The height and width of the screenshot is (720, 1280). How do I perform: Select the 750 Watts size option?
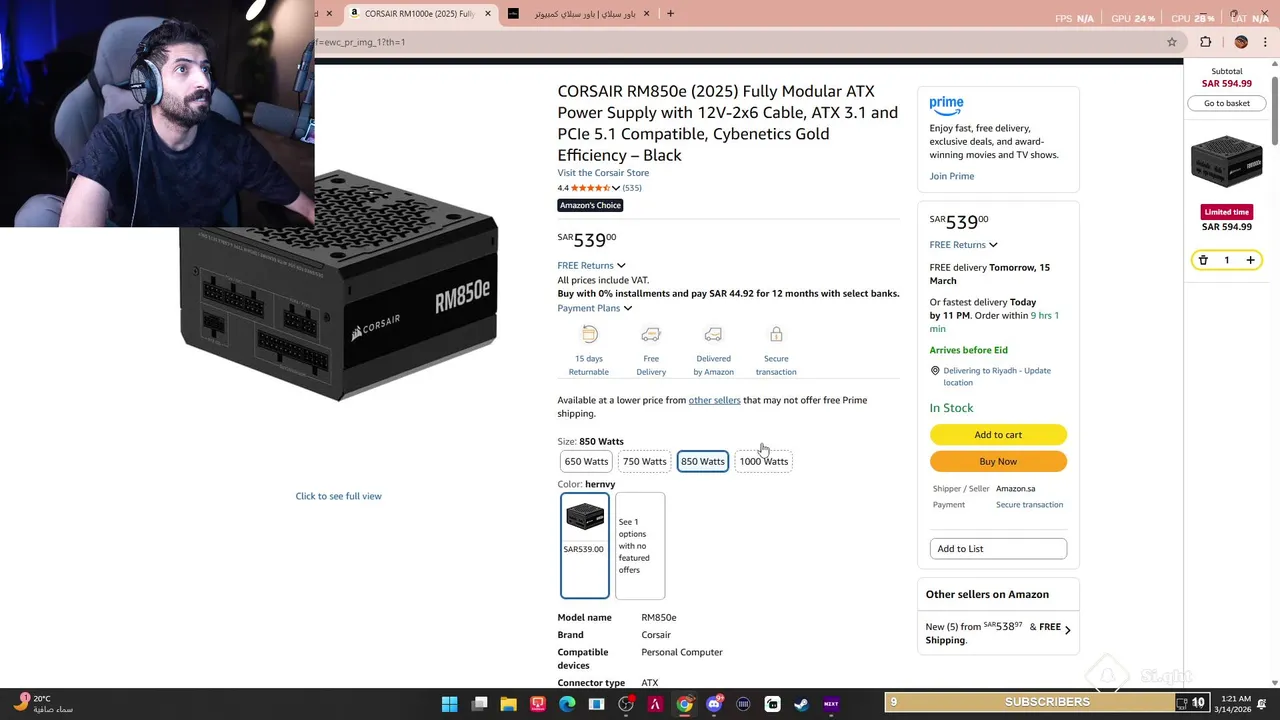click(644, 461)
